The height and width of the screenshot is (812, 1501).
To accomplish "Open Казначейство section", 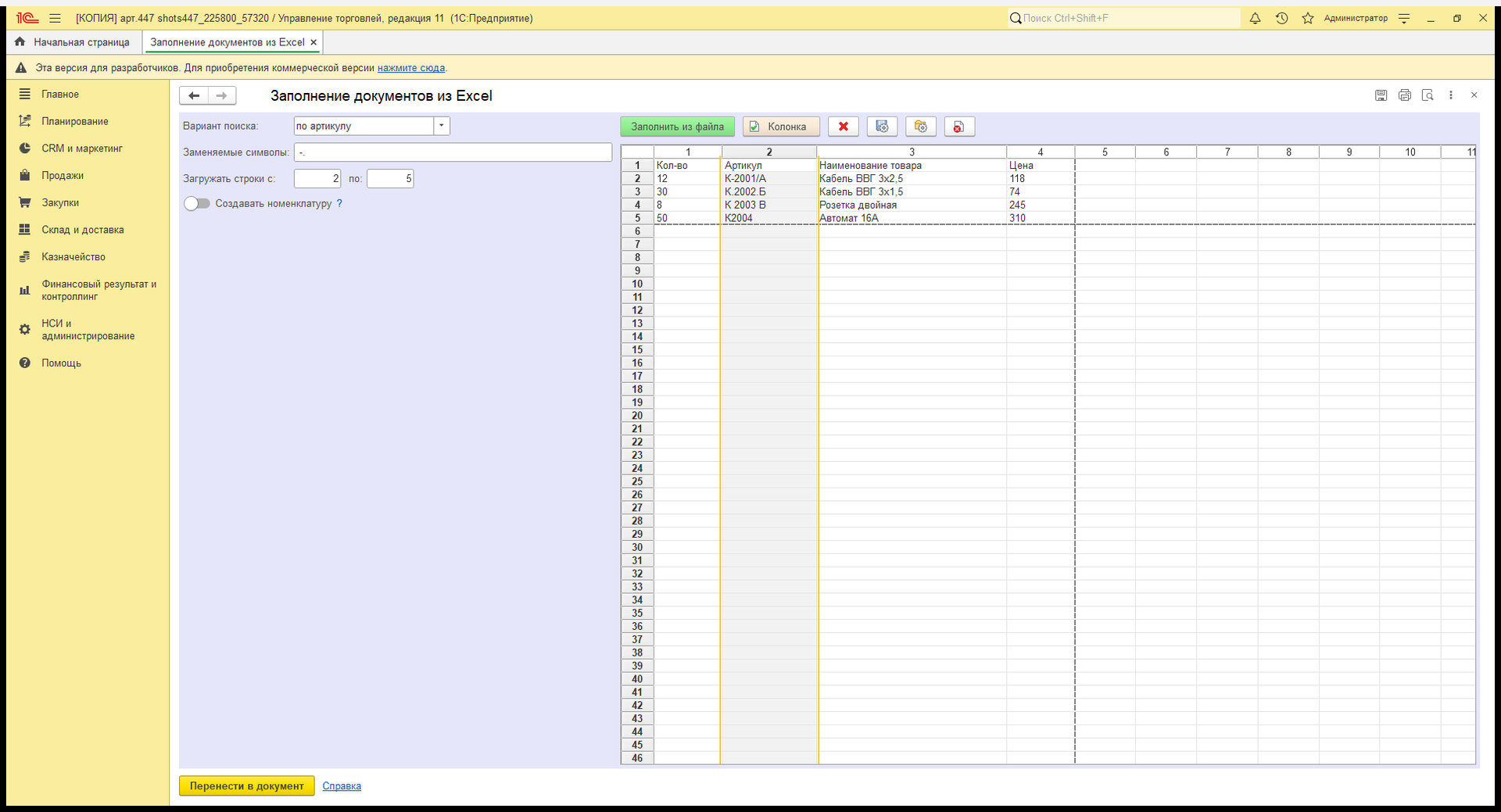I will point(73,256).
